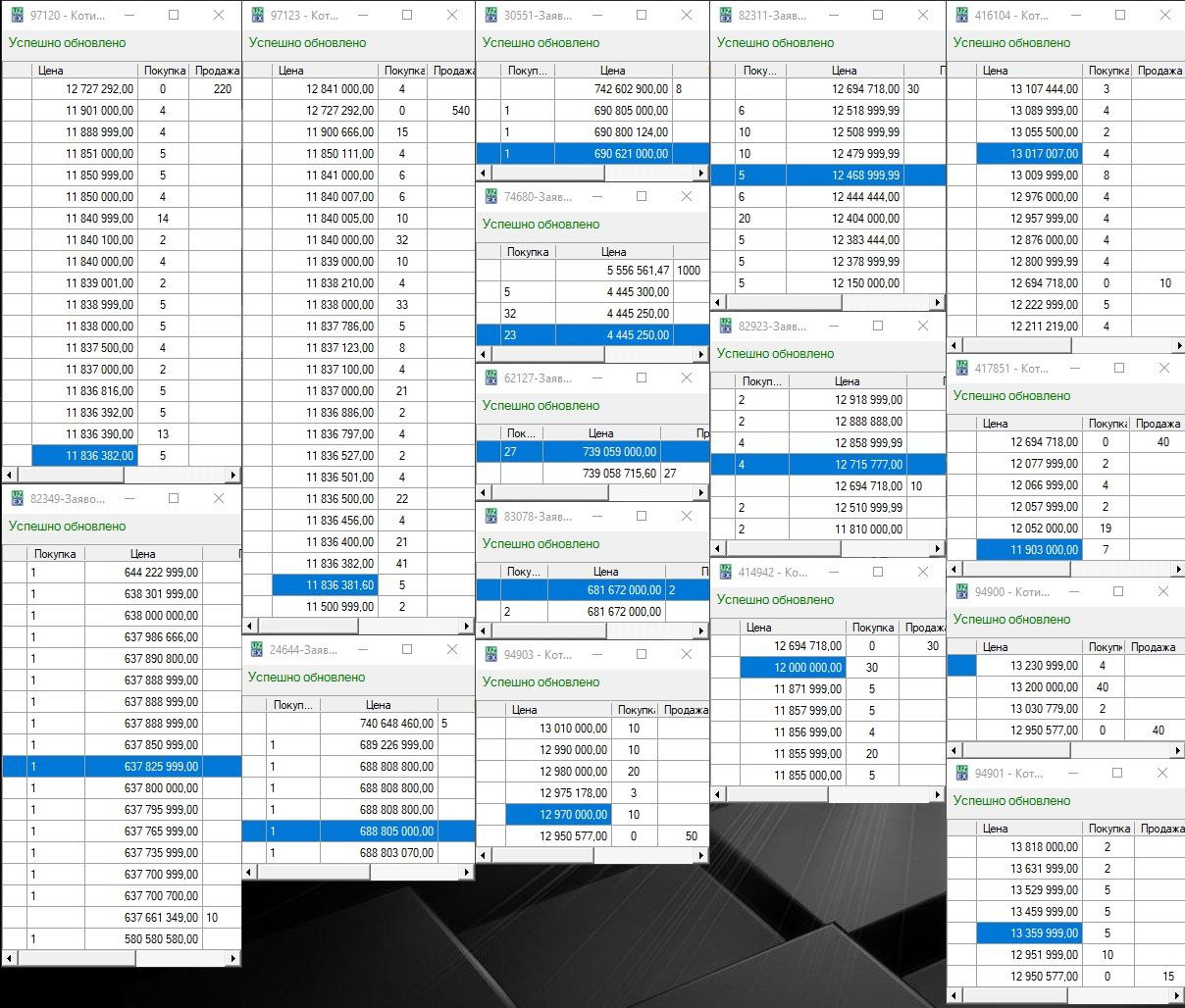Click the app icon in the 82349 window title bar

coord(17,498)
